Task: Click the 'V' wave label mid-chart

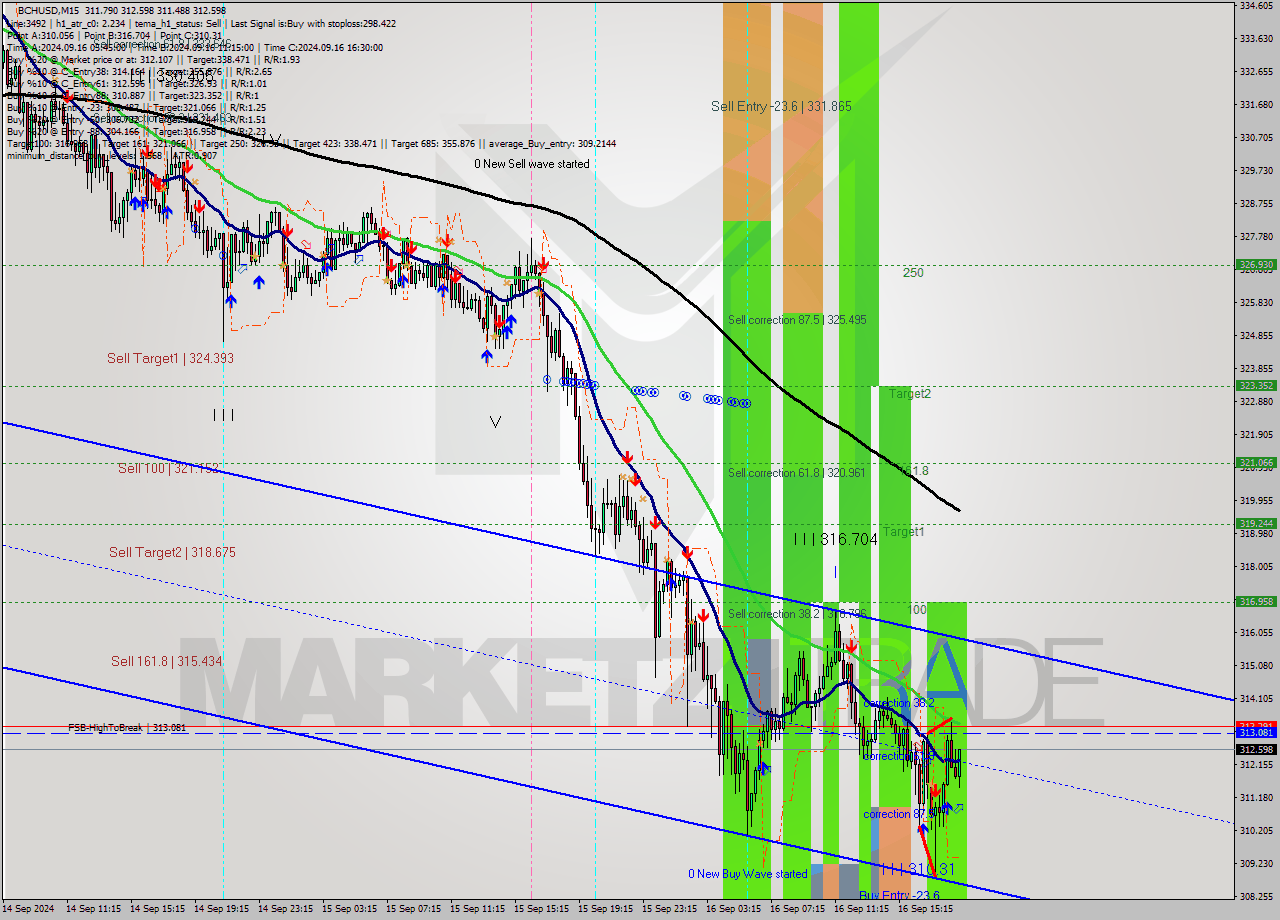Action: coord(495,422)
